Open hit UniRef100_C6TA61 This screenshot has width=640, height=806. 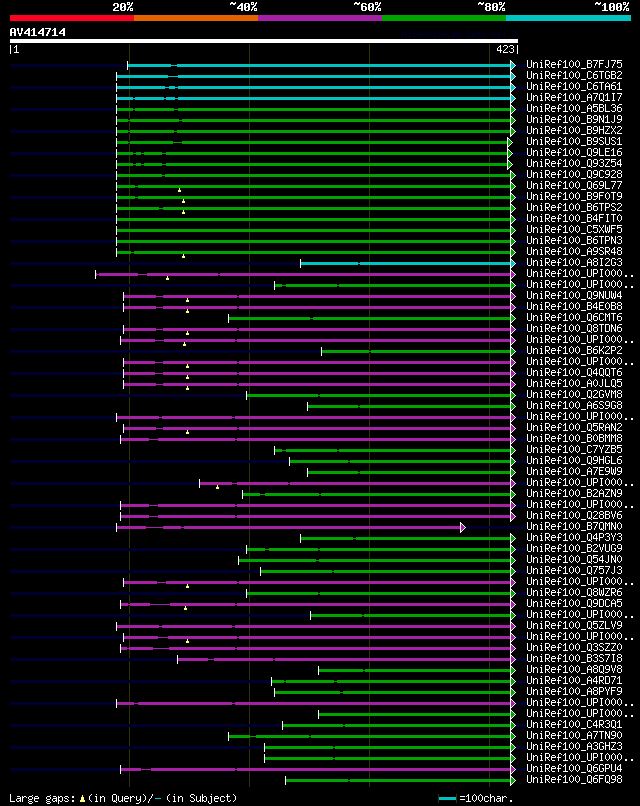click(574, 86)
